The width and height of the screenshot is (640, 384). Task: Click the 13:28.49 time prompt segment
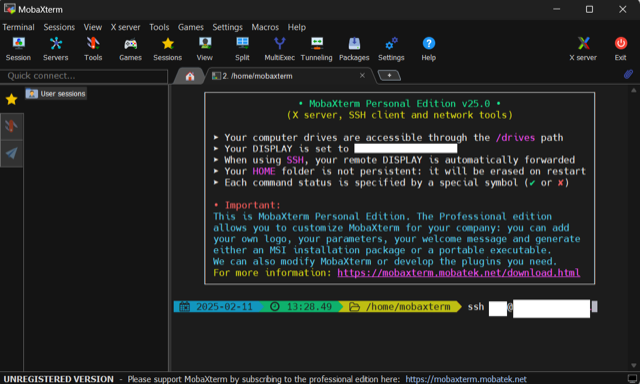coord(301,306)
